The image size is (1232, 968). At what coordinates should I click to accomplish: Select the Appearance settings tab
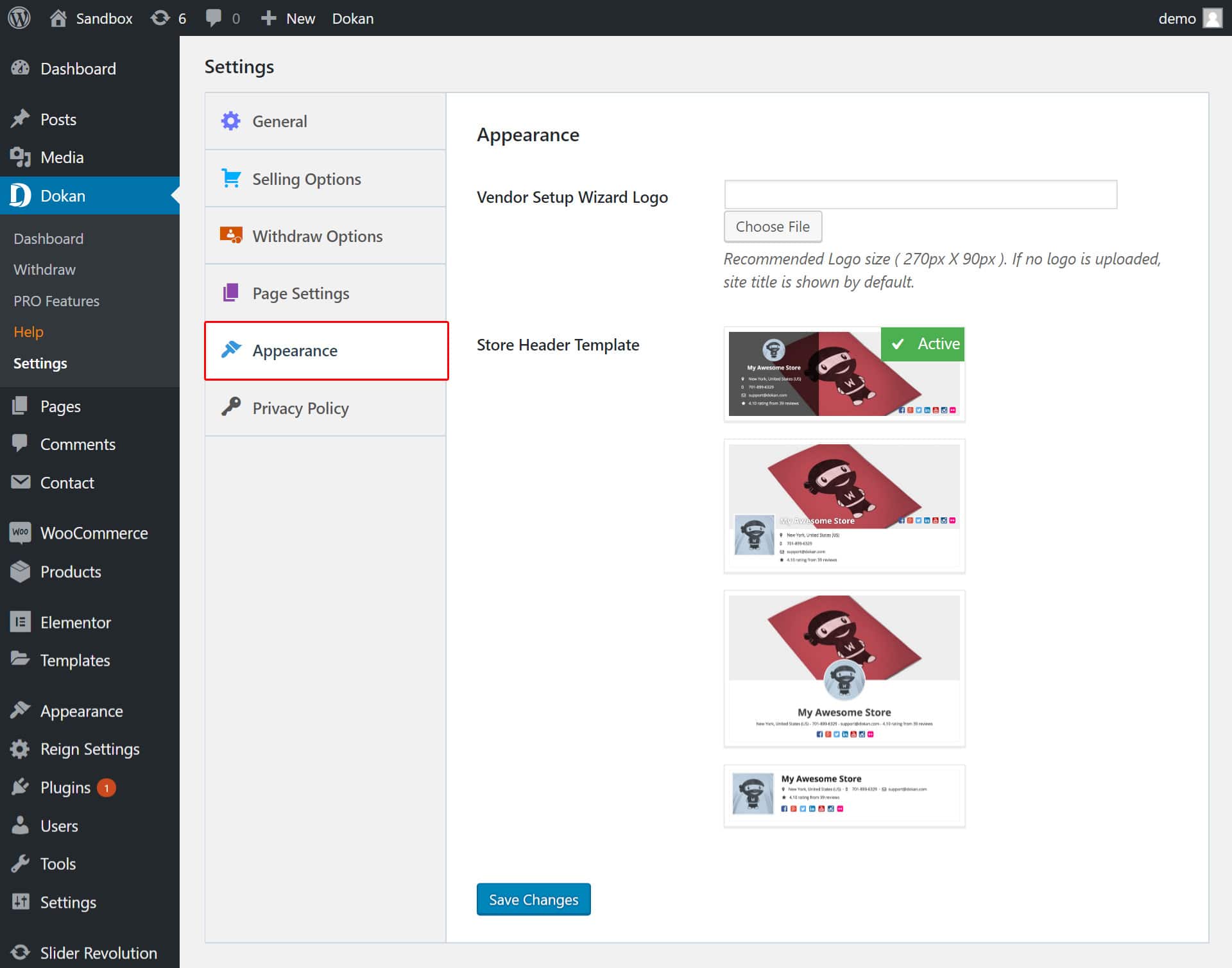point(326,350)
